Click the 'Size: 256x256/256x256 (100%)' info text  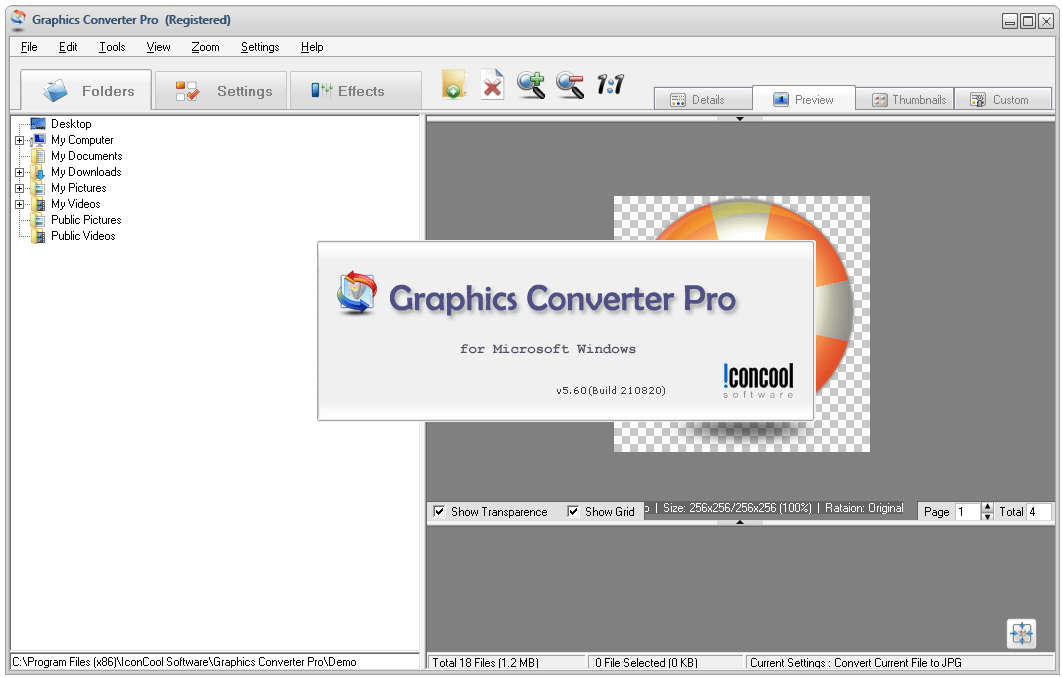coord(737,508)
